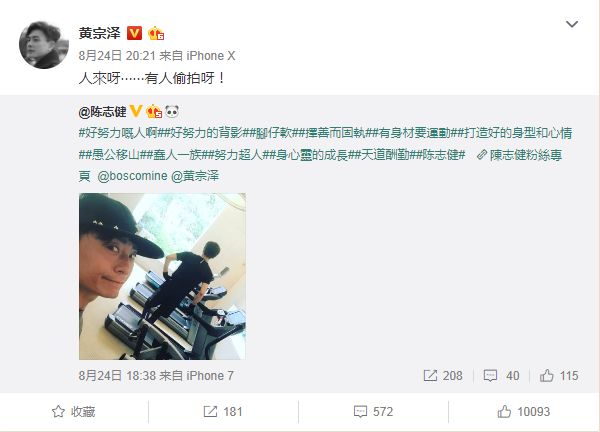Open the 黄宗泽 username link

point(99,33)
